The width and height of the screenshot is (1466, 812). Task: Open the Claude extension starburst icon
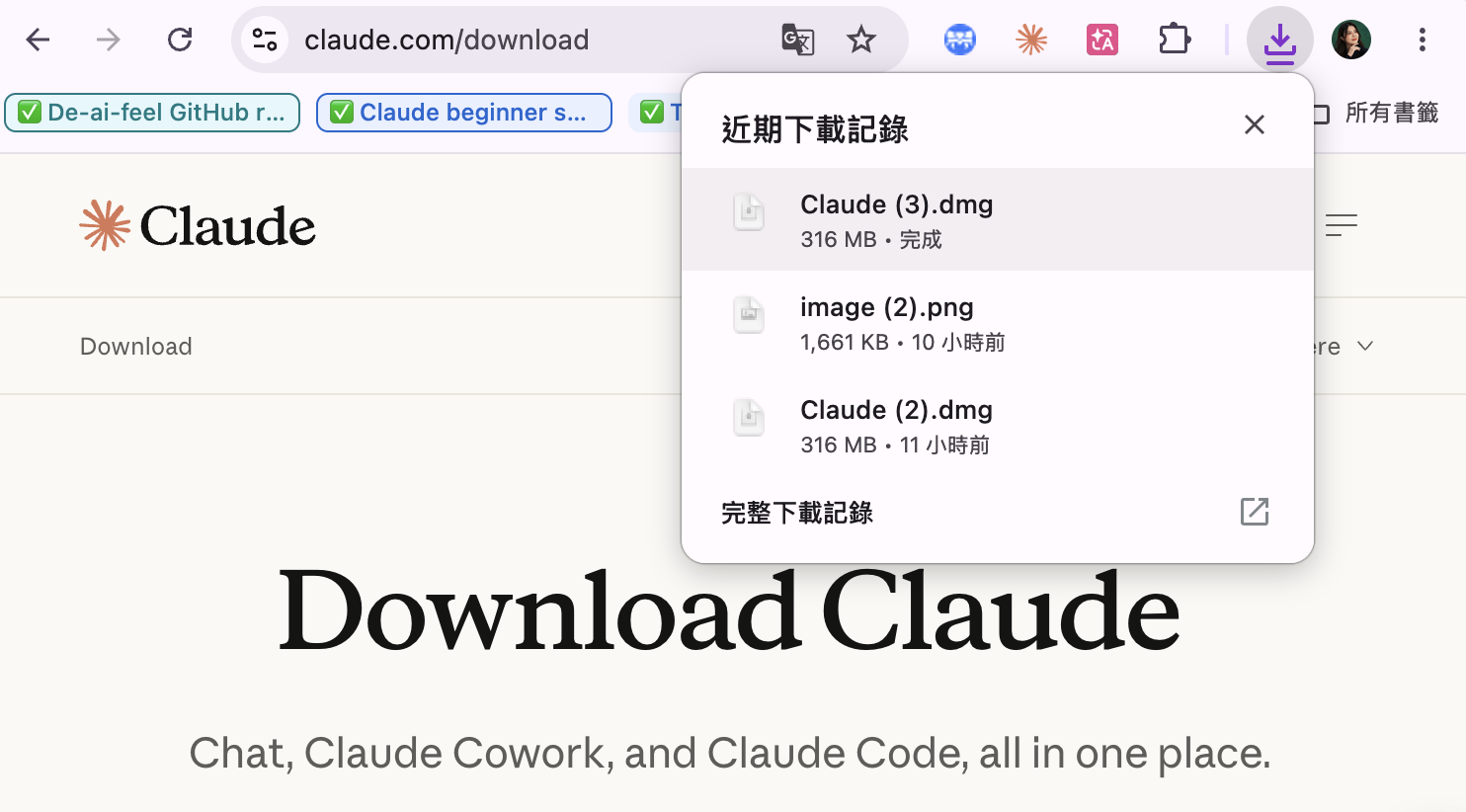tap(1031, 40)
